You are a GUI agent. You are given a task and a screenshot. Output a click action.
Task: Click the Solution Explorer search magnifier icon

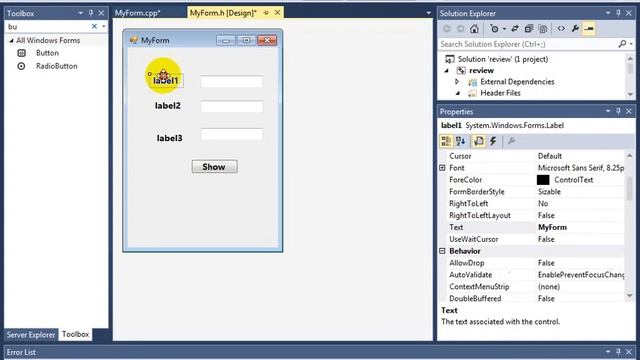(x=622, y=44)
